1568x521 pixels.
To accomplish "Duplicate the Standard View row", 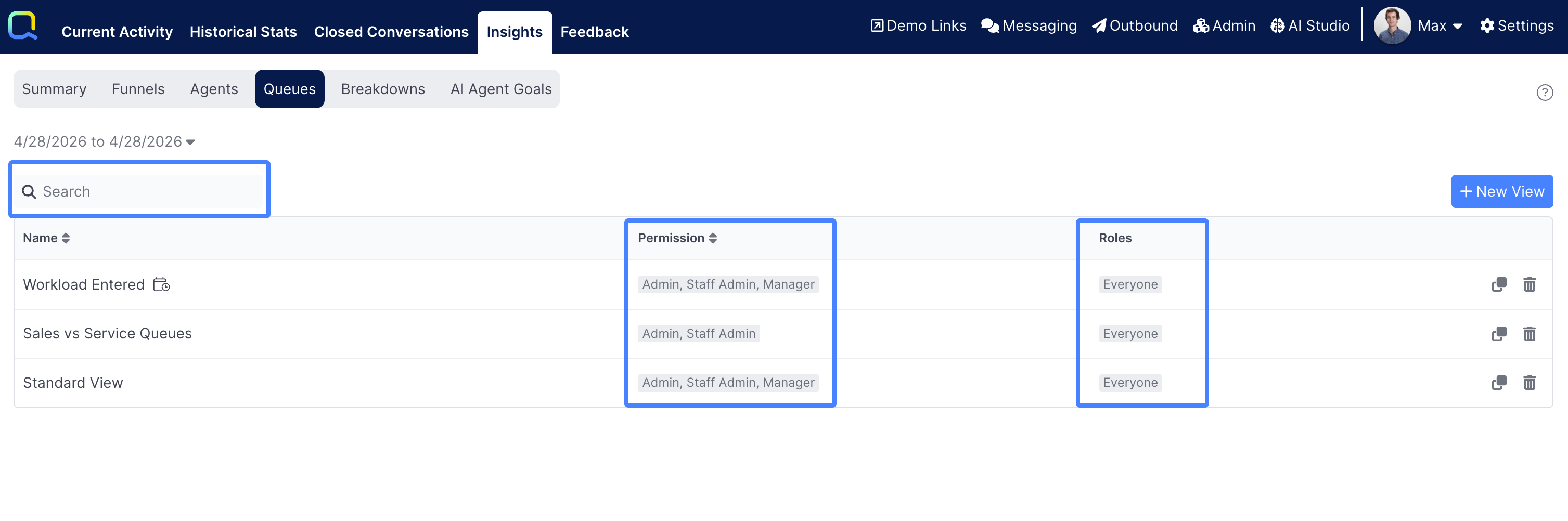I will [x=1499, y=383].
